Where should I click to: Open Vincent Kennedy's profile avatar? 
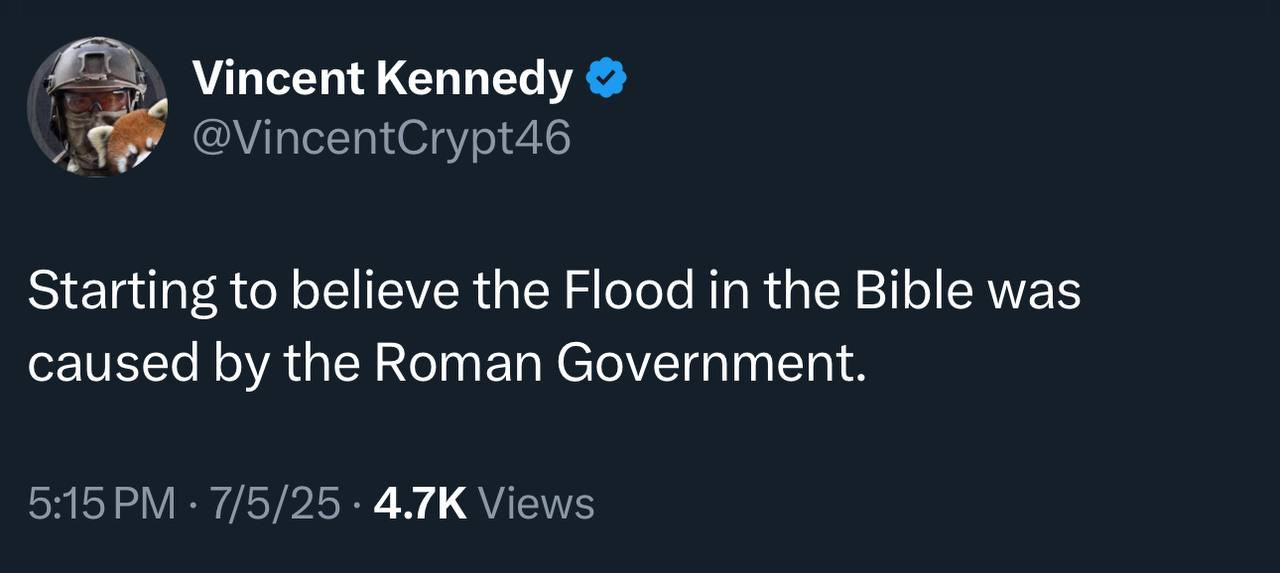point(97,107)
